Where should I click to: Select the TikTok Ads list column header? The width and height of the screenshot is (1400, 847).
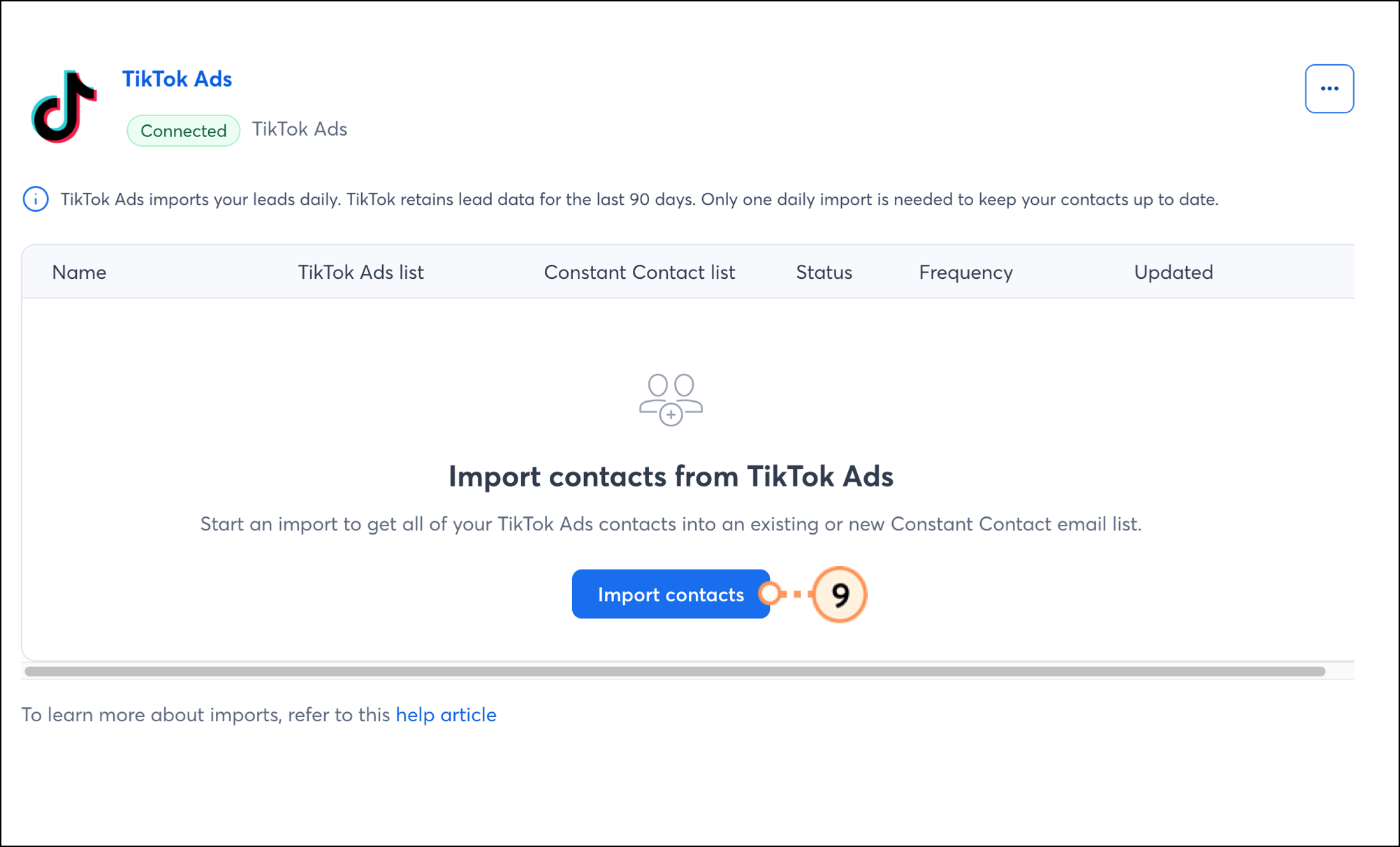point(360,272)
